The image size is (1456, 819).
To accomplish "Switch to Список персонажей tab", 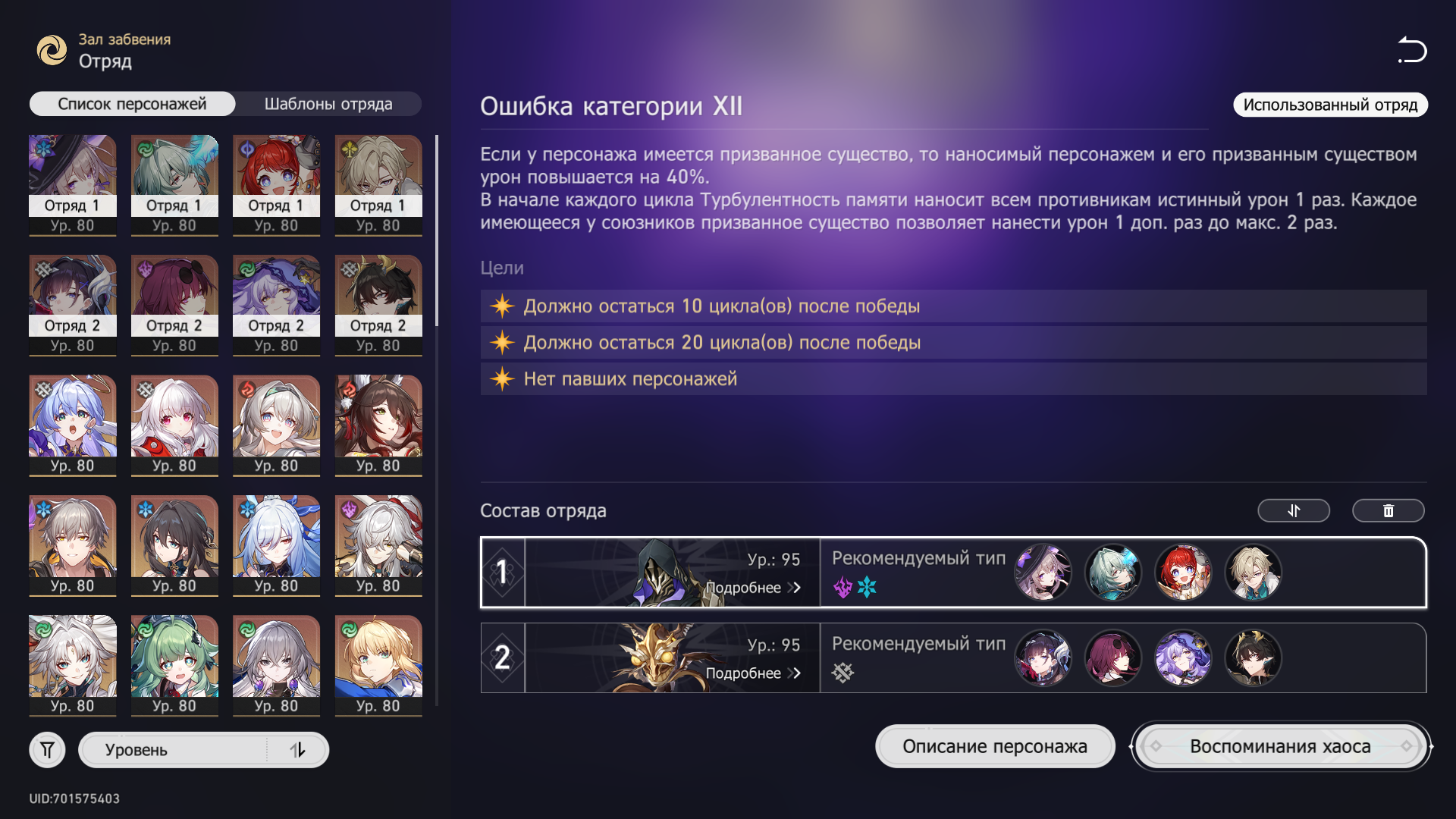I will (x=132, y=104).
